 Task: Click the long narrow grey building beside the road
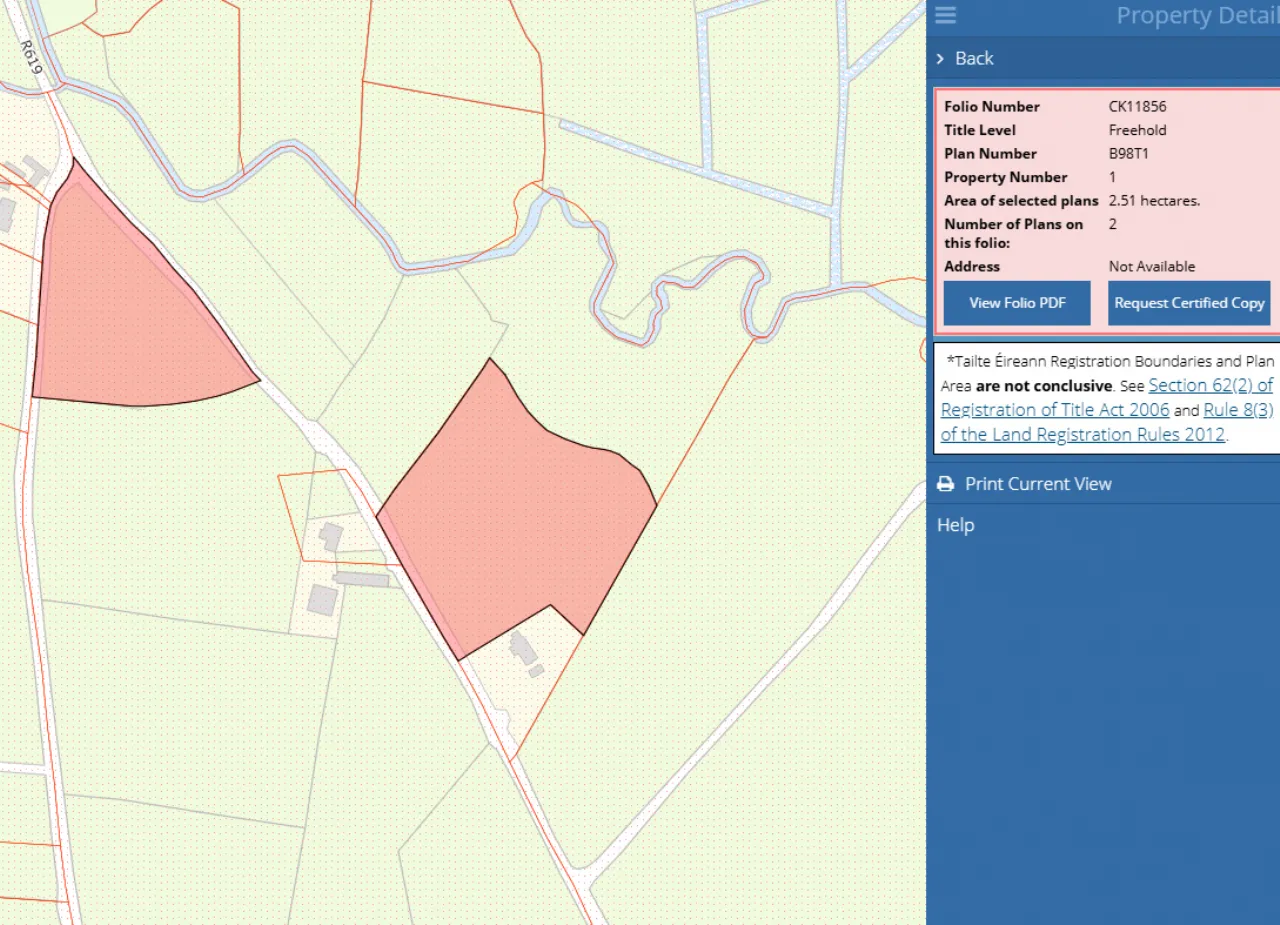pyautogui.click(x=361, y=579)
